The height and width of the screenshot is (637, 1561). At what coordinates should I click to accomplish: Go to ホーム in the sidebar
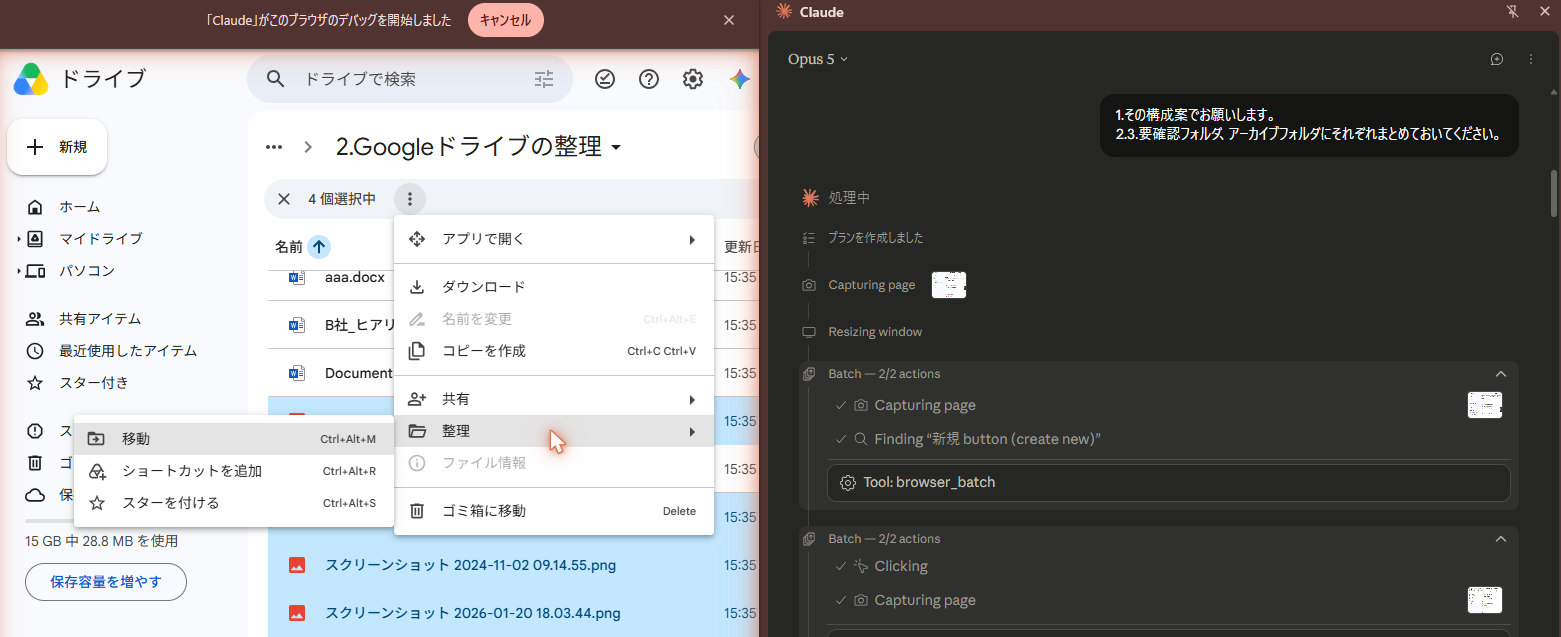click(80, 207)
